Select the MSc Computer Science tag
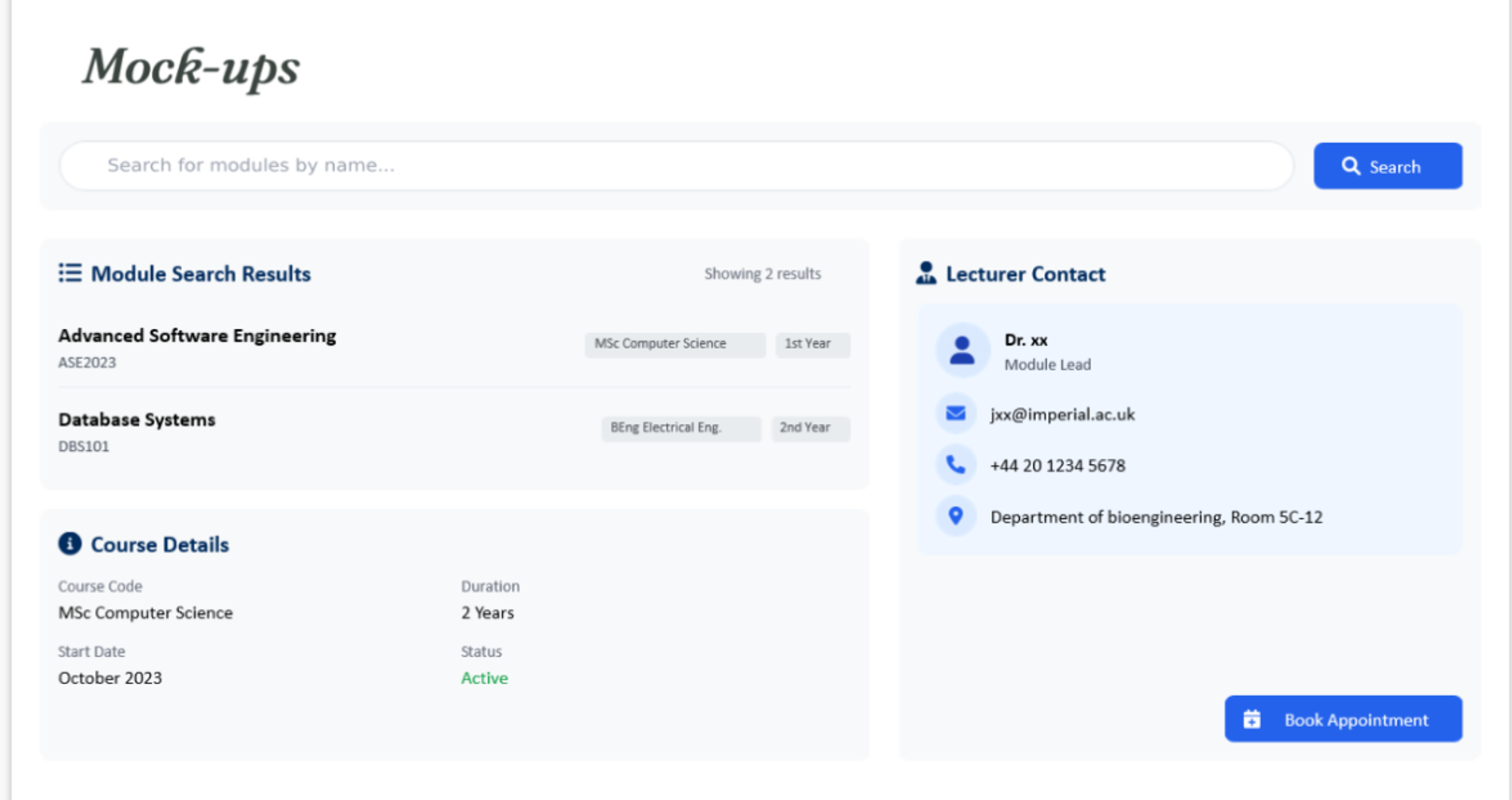 [x=674, y=344]
